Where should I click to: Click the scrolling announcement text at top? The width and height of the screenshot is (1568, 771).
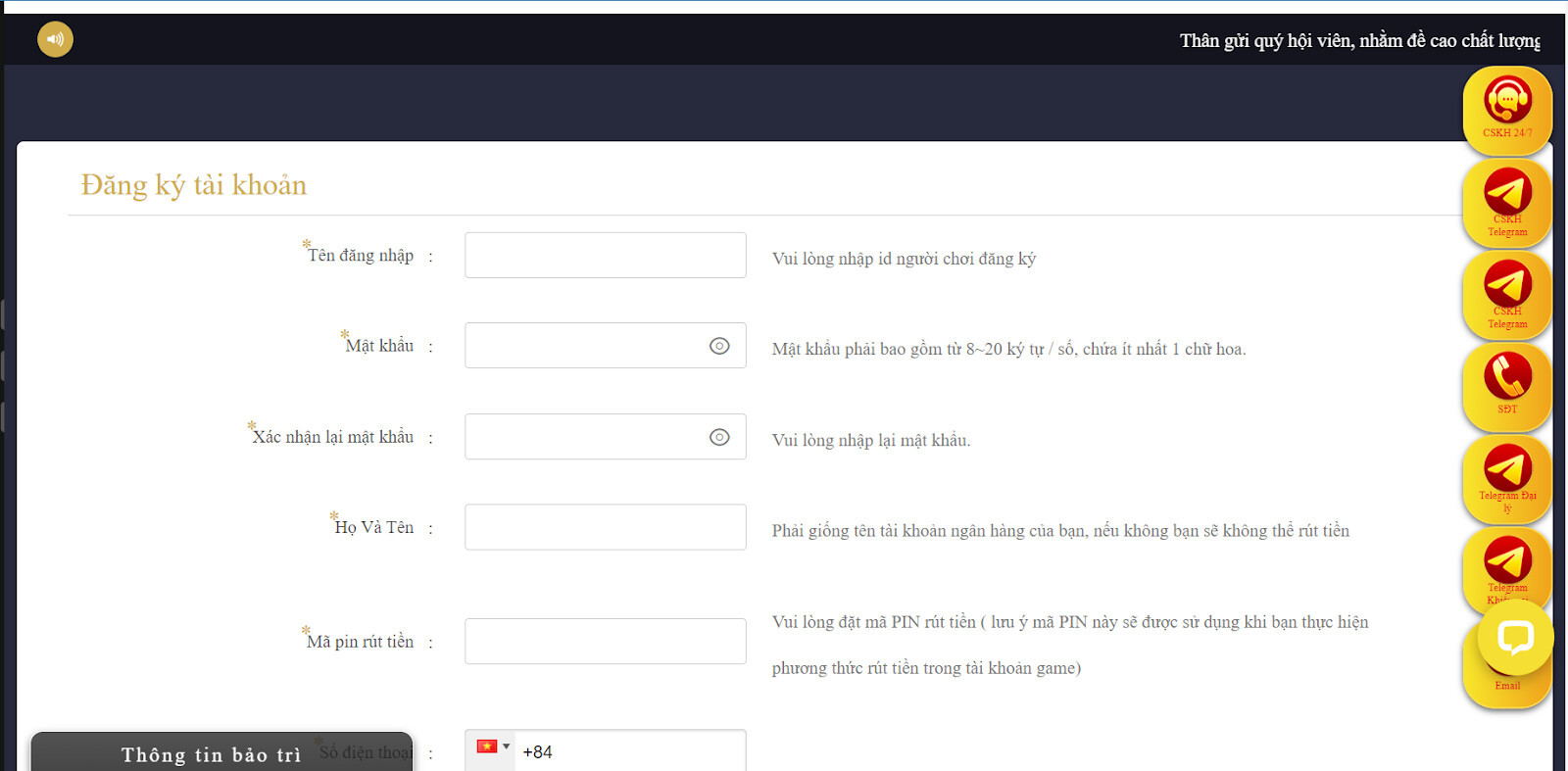1358,41
